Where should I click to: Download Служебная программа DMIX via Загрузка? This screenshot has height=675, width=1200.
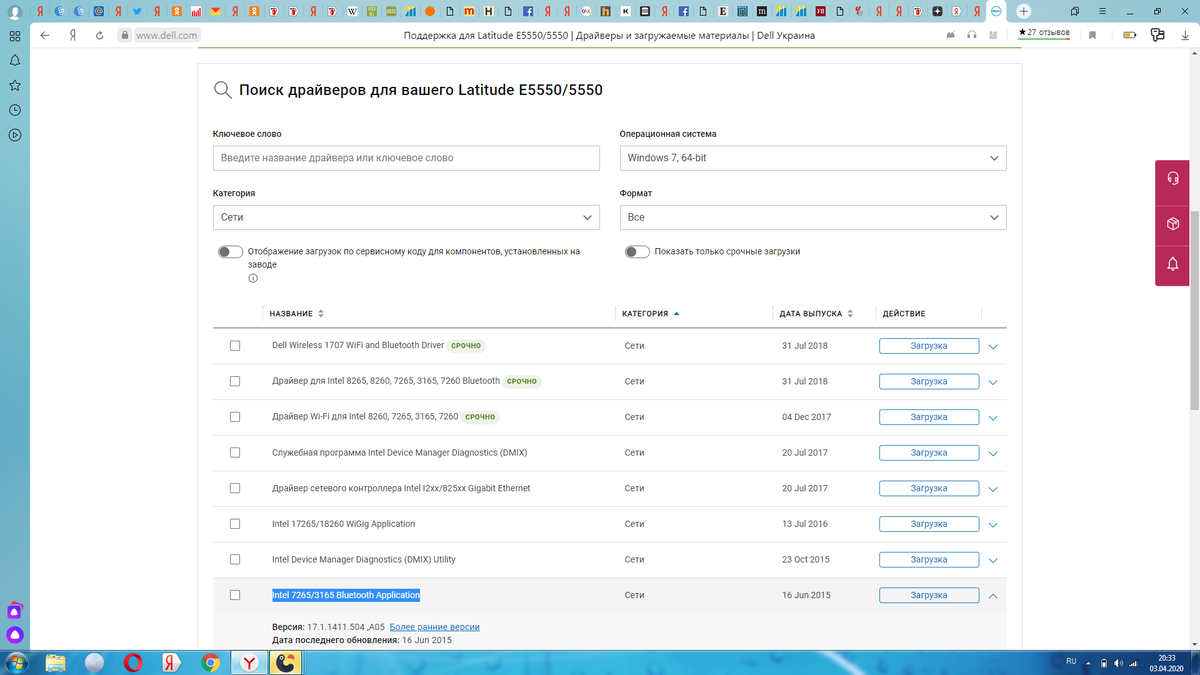(x=929, y=453)
